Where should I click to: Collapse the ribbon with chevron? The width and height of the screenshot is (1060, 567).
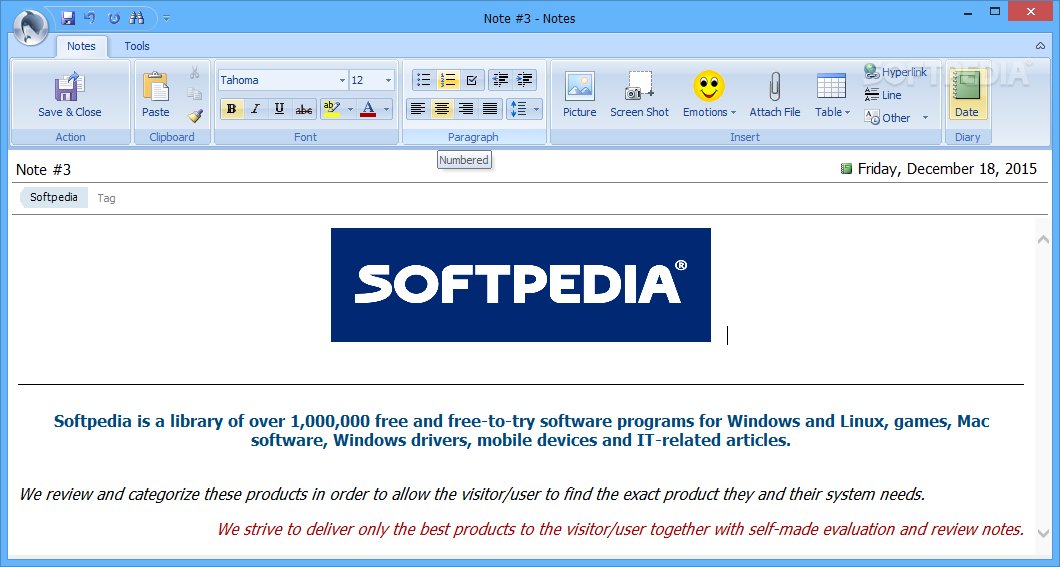click(x=1040, y=46)
